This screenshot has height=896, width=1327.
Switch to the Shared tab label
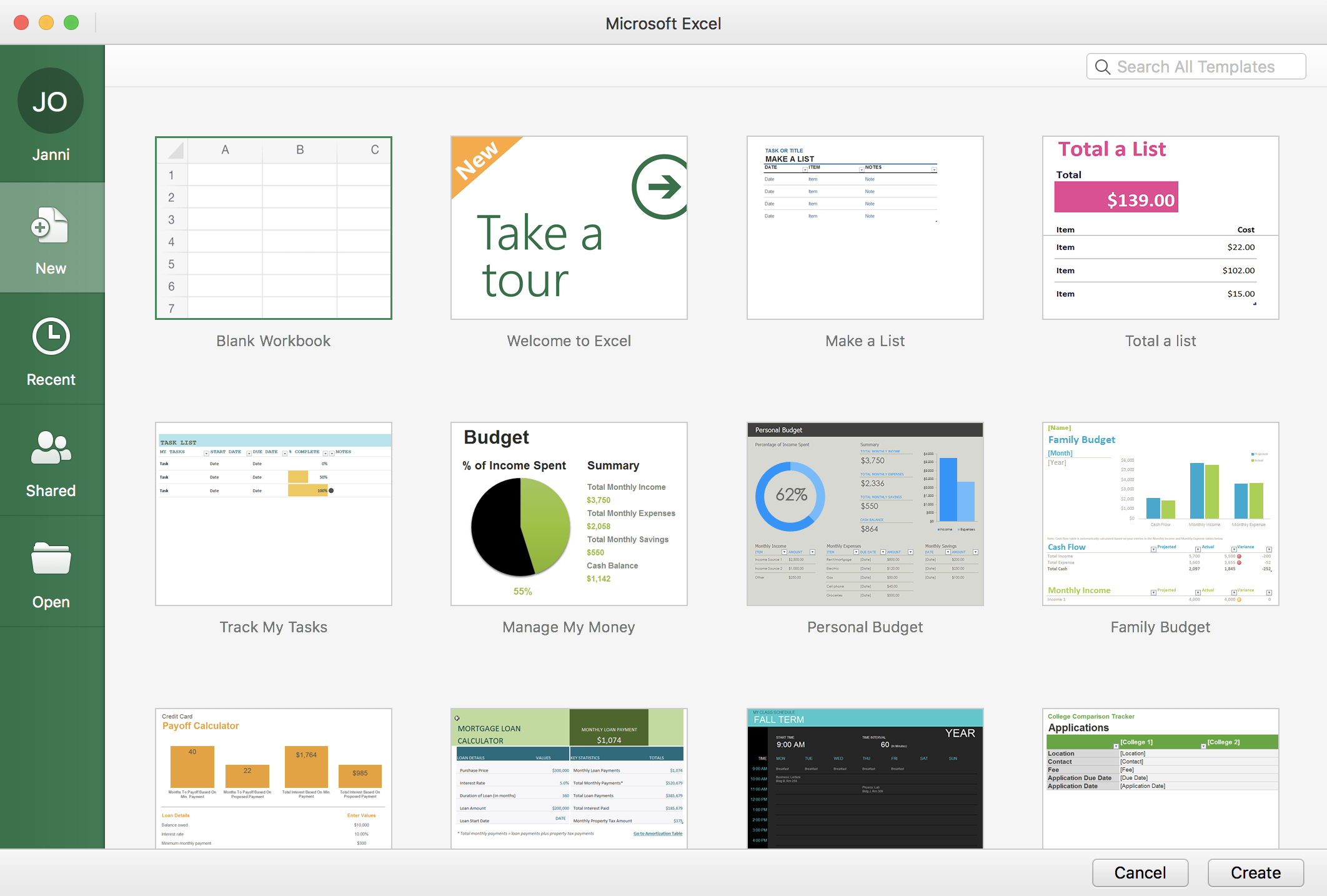[51, 490]
